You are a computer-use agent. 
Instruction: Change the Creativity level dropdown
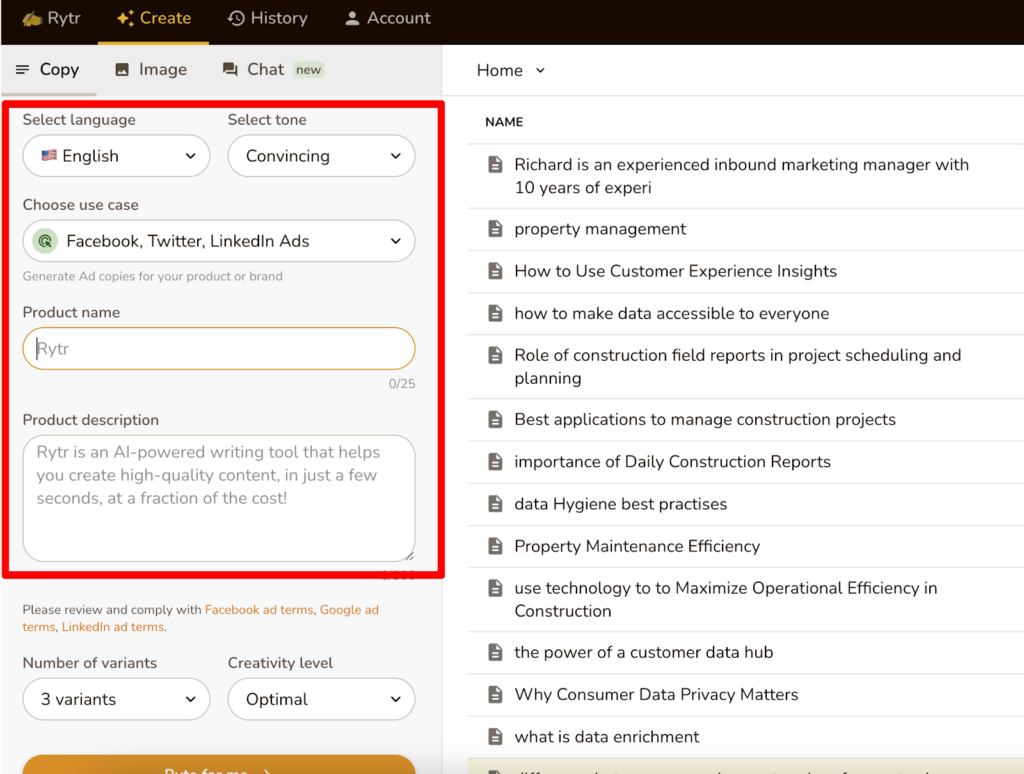coord(321,699)
